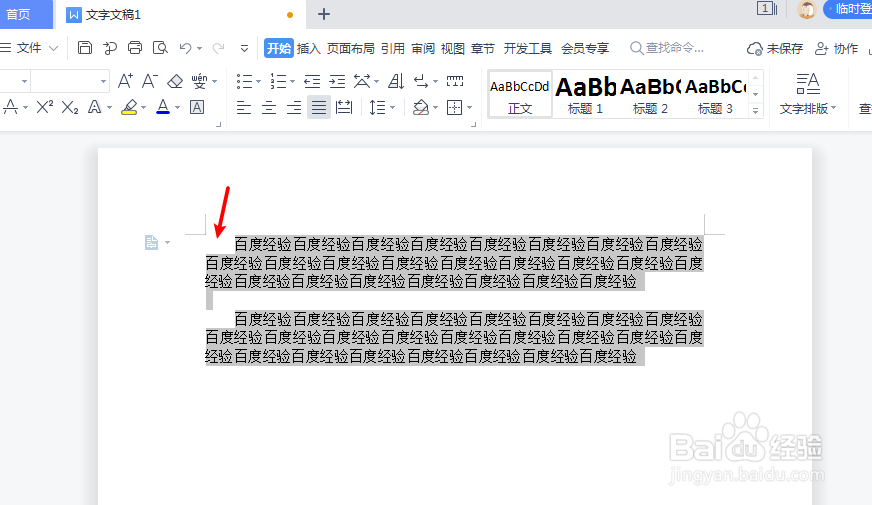Click 协作 button
Image resolution: width=872 pixels, height=505 pixels.
(836, 48)
